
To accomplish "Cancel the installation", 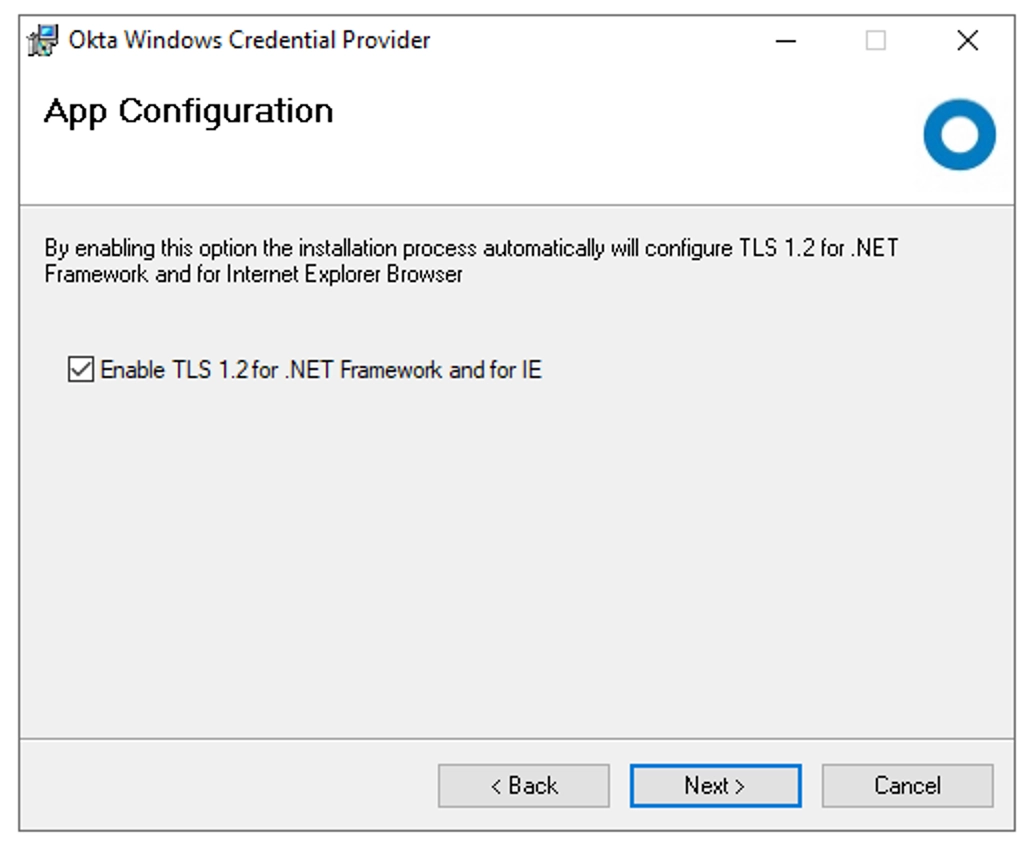I will pos(907,785).
